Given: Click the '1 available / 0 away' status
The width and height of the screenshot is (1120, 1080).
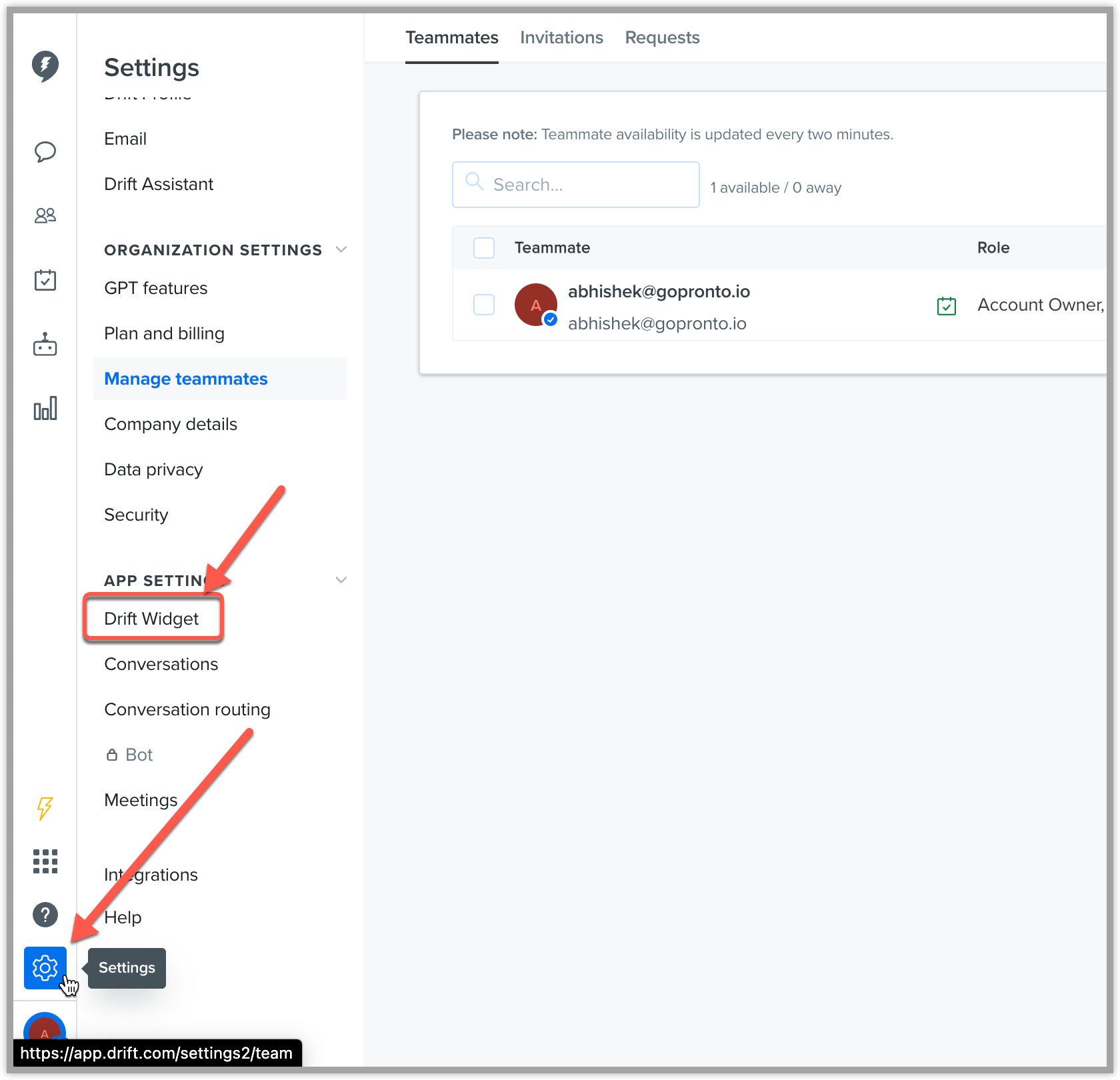Looking at the screenshot, I should (776, 187).
